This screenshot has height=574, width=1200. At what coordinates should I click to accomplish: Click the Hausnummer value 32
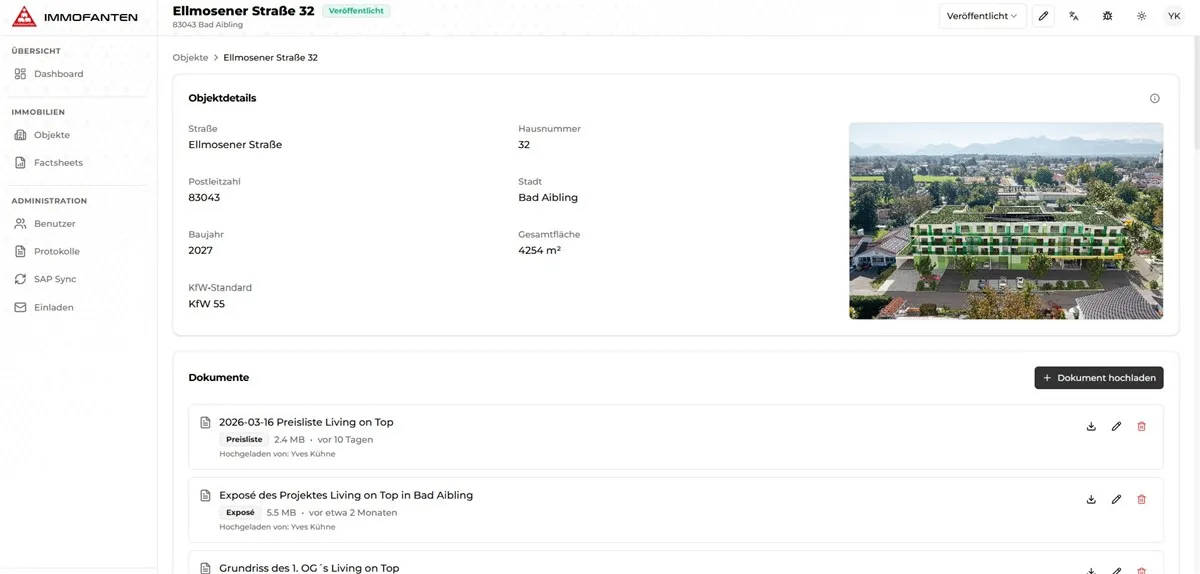point(524,145)
